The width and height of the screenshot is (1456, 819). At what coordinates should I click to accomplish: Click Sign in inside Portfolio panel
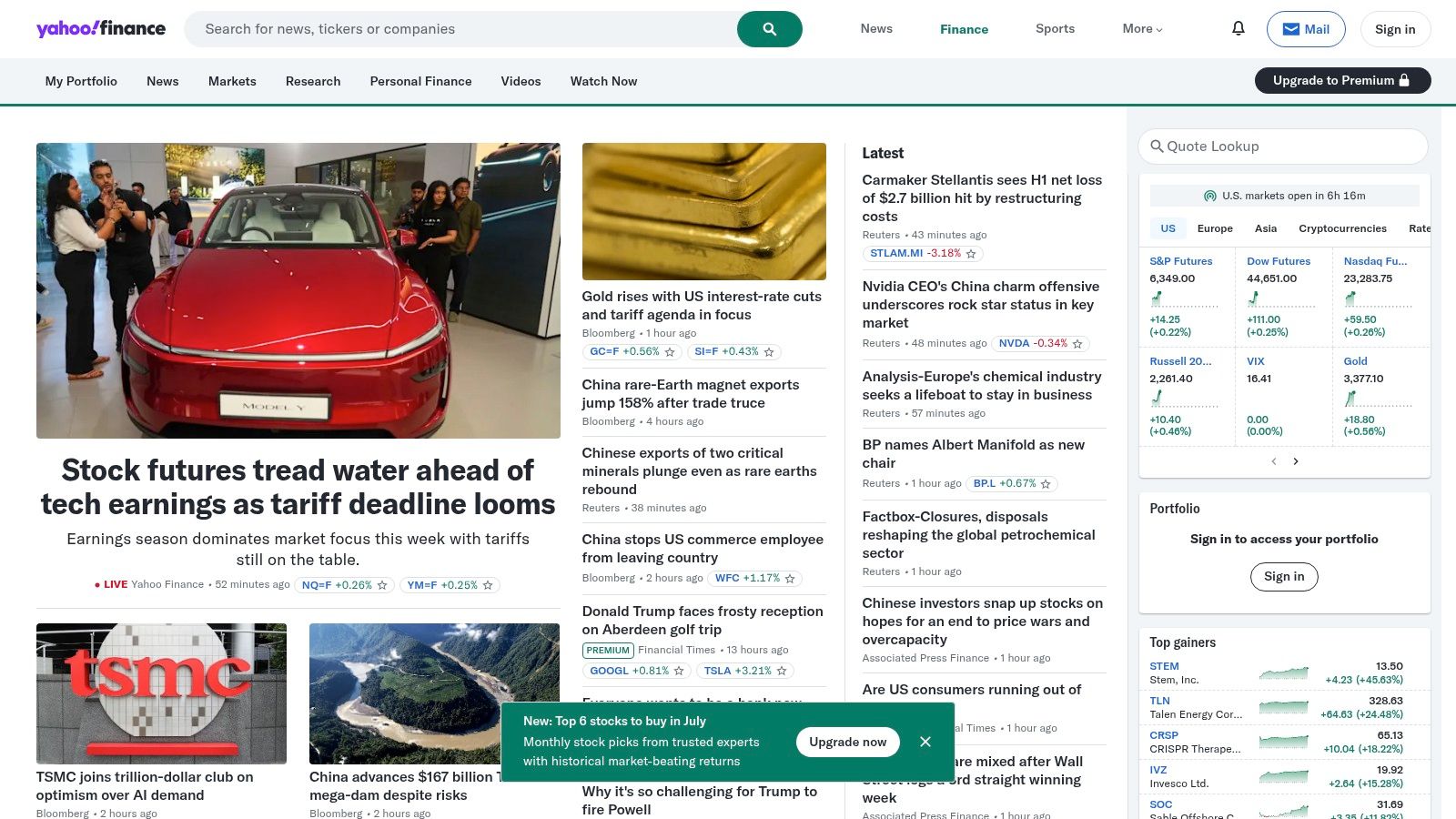tap(1284, 576)
